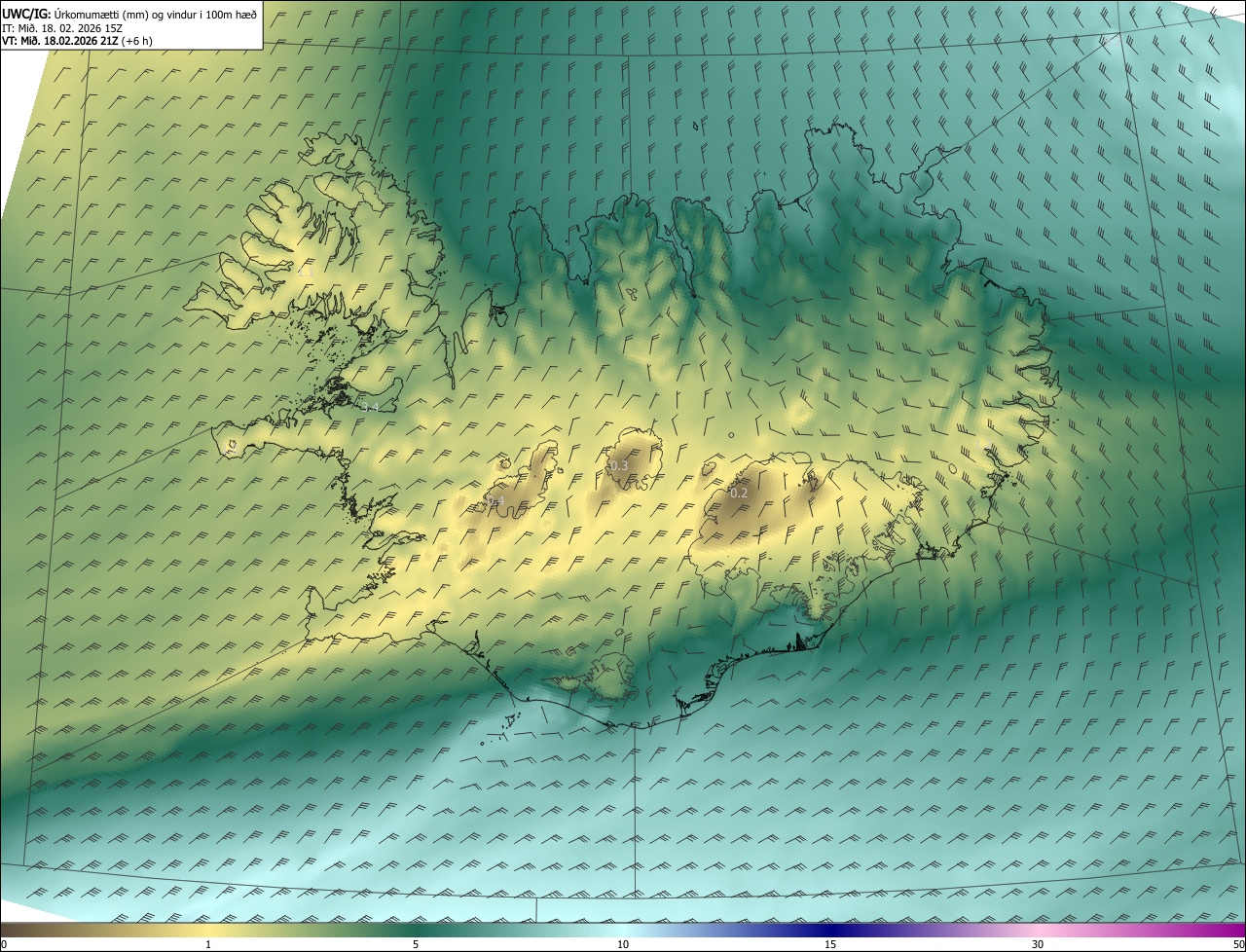Click the "UWC/IG:" title label

[26, 14]
